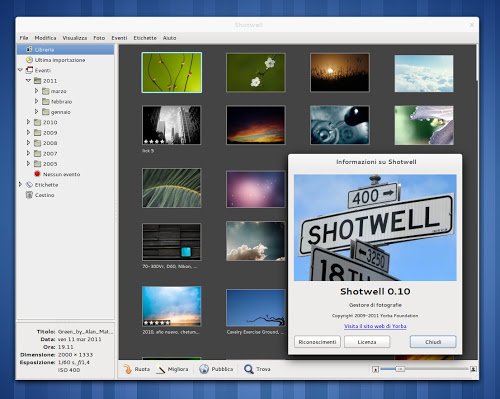Expand the gennaio month node
The height and width of the screenshot is (399, 500).
[x=36, y=111]
